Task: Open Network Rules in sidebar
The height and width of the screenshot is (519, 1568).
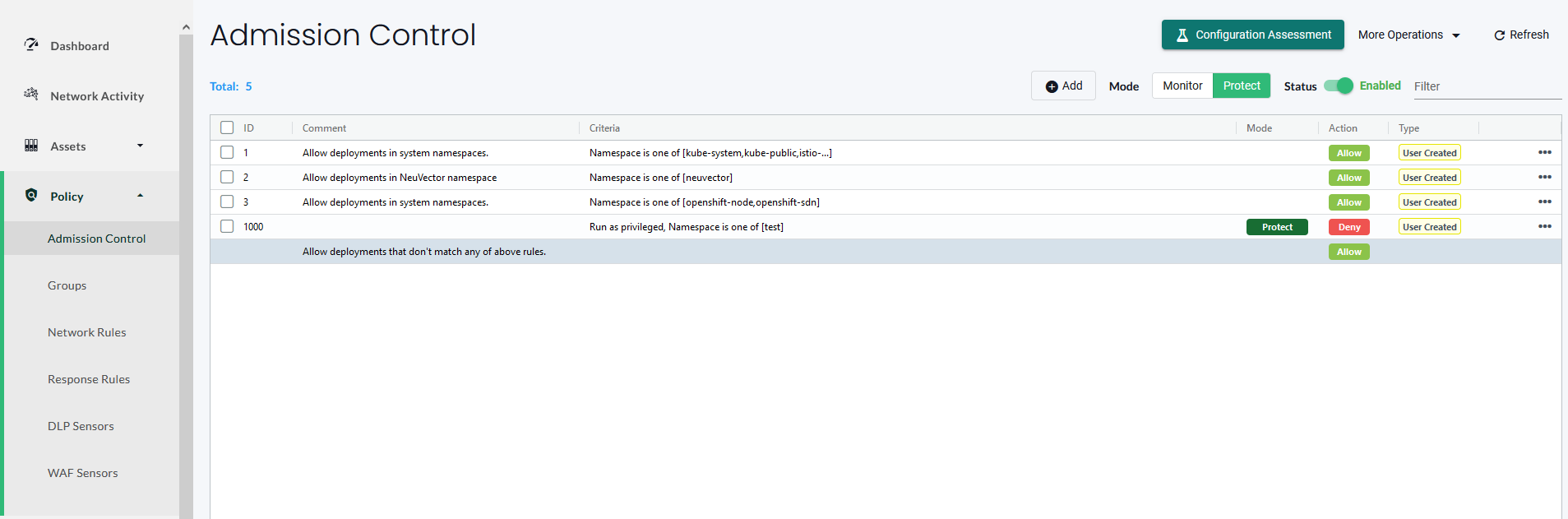Action: coord(87,332)
